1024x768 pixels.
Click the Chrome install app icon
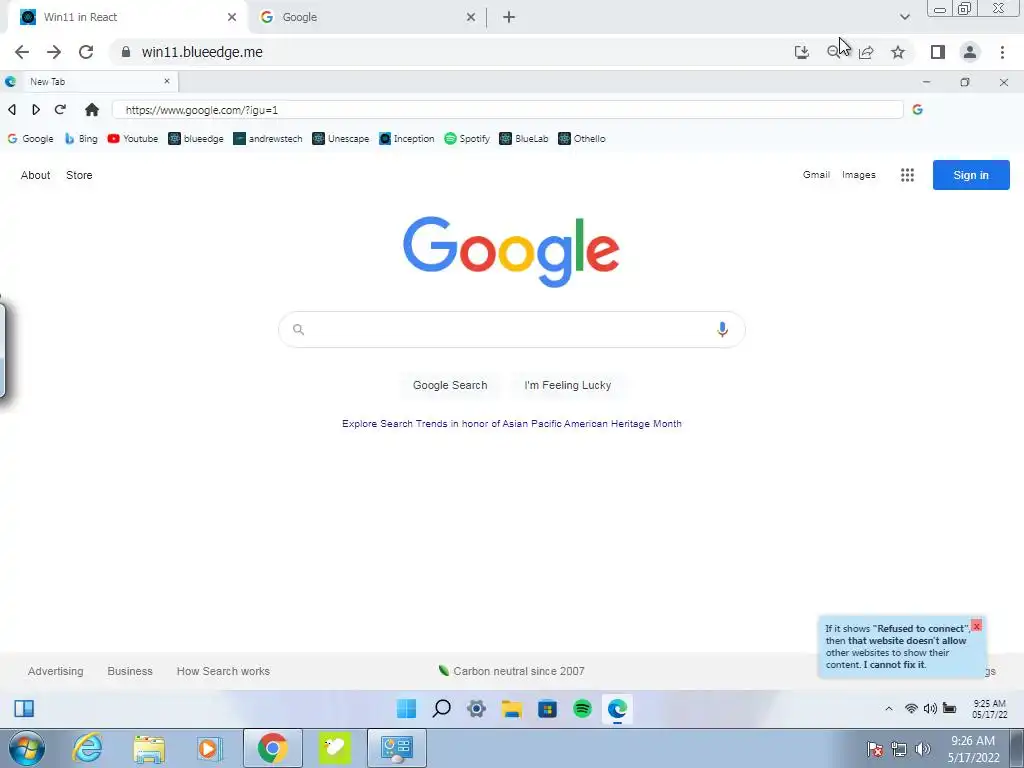point(802,52)
